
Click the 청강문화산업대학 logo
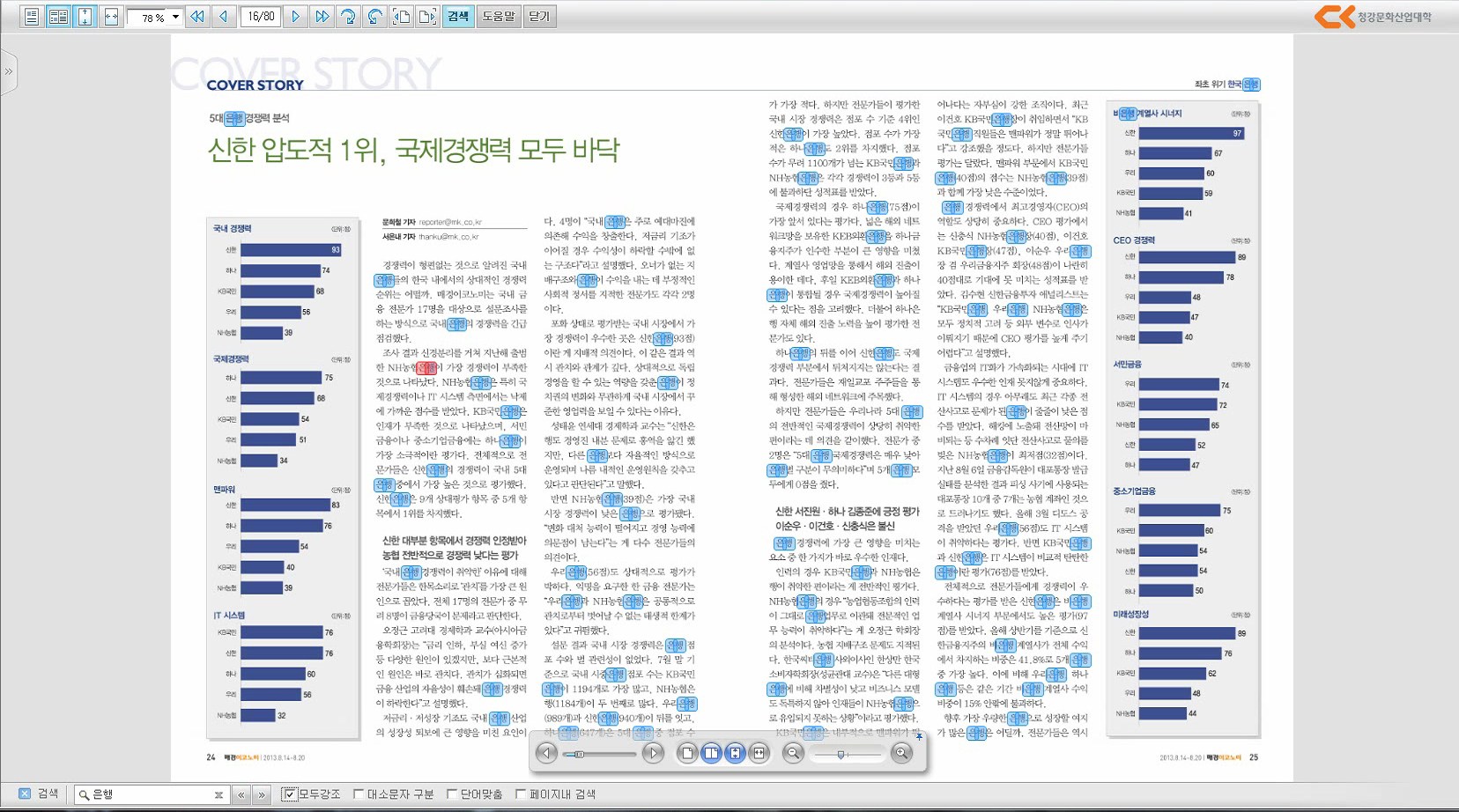click(1373, 17)
